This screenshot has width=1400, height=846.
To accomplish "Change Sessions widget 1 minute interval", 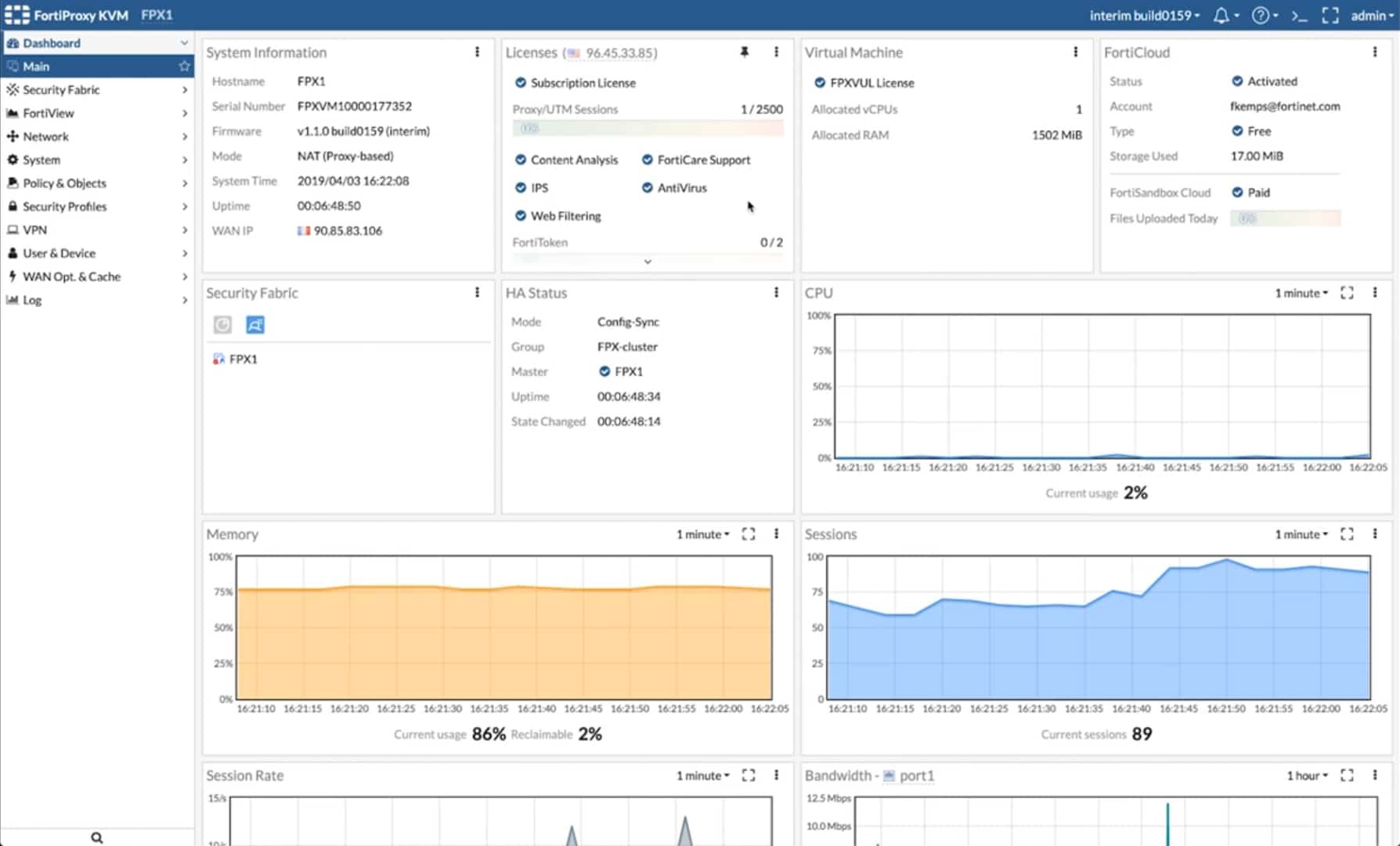I will pos(1301,534).
